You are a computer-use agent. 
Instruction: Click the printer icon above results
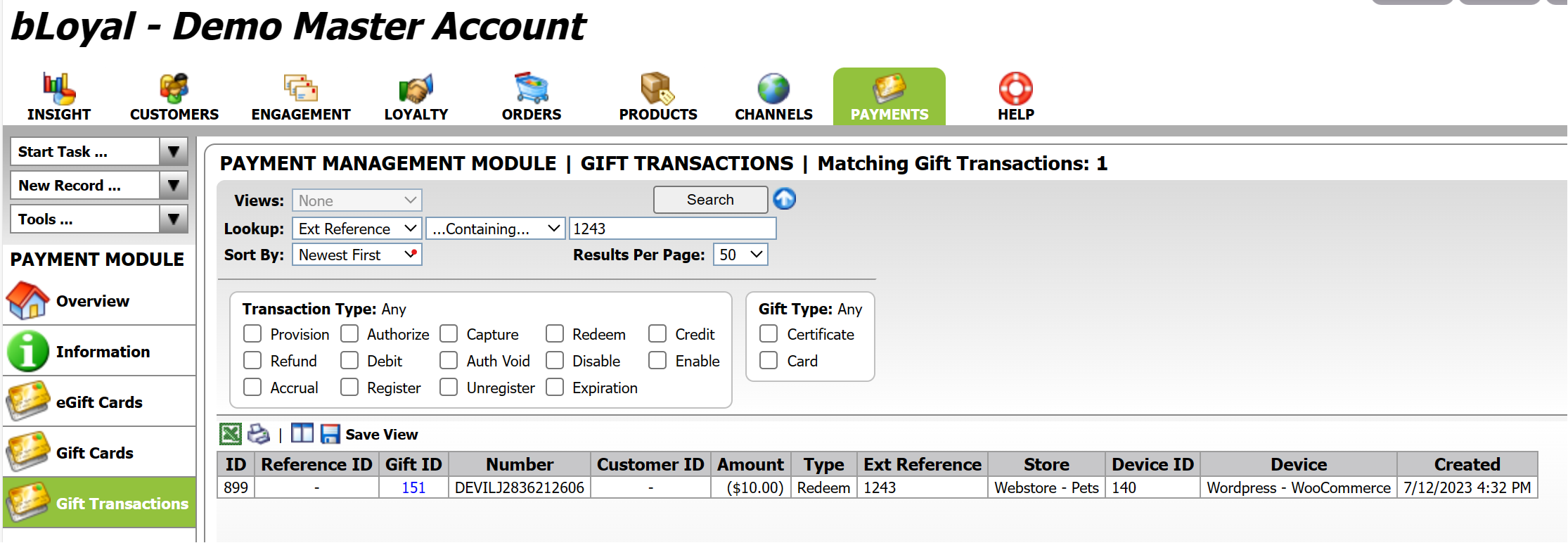[x=258, y=434]
